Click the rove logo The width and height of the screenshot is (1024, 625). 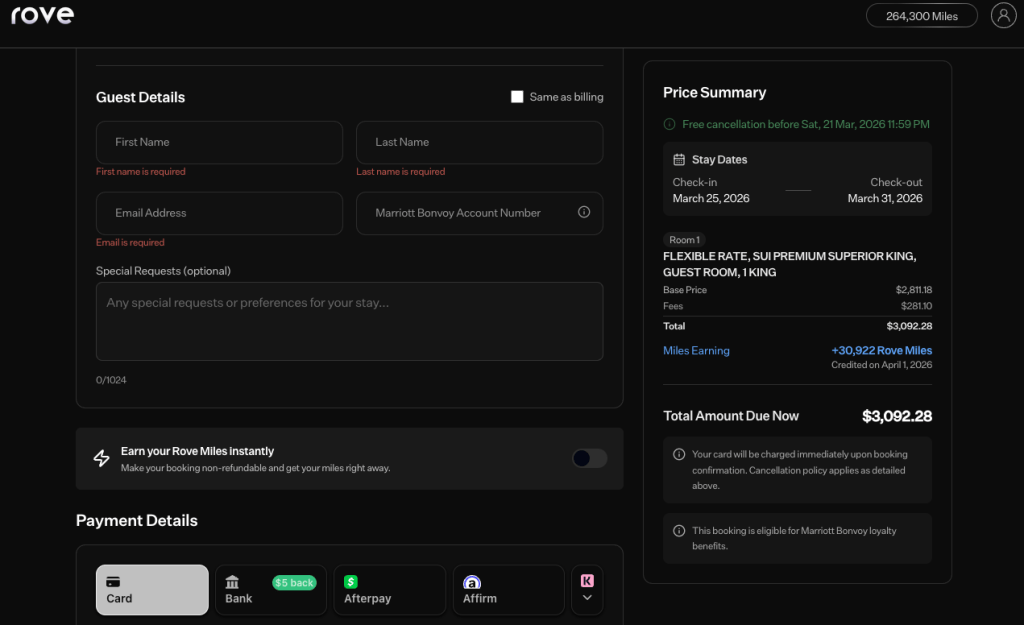(x=42, y=15)
